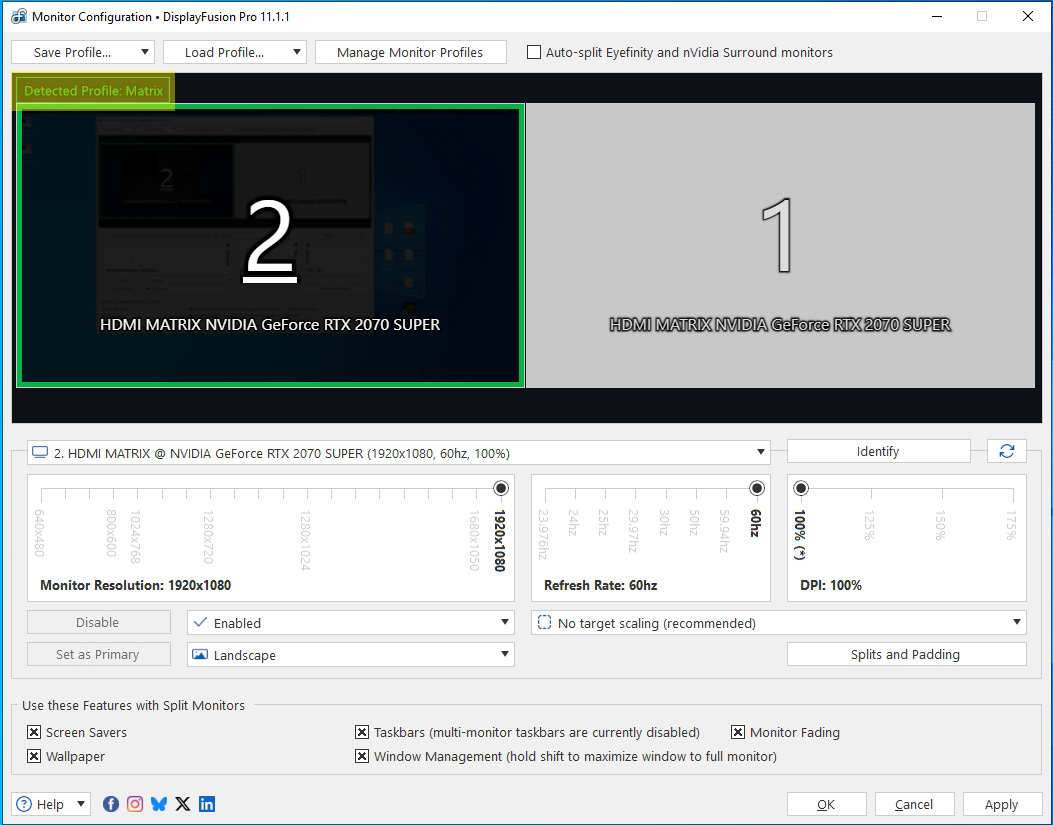Click the DisplayFusion app icon in title bar

[18, 17]
